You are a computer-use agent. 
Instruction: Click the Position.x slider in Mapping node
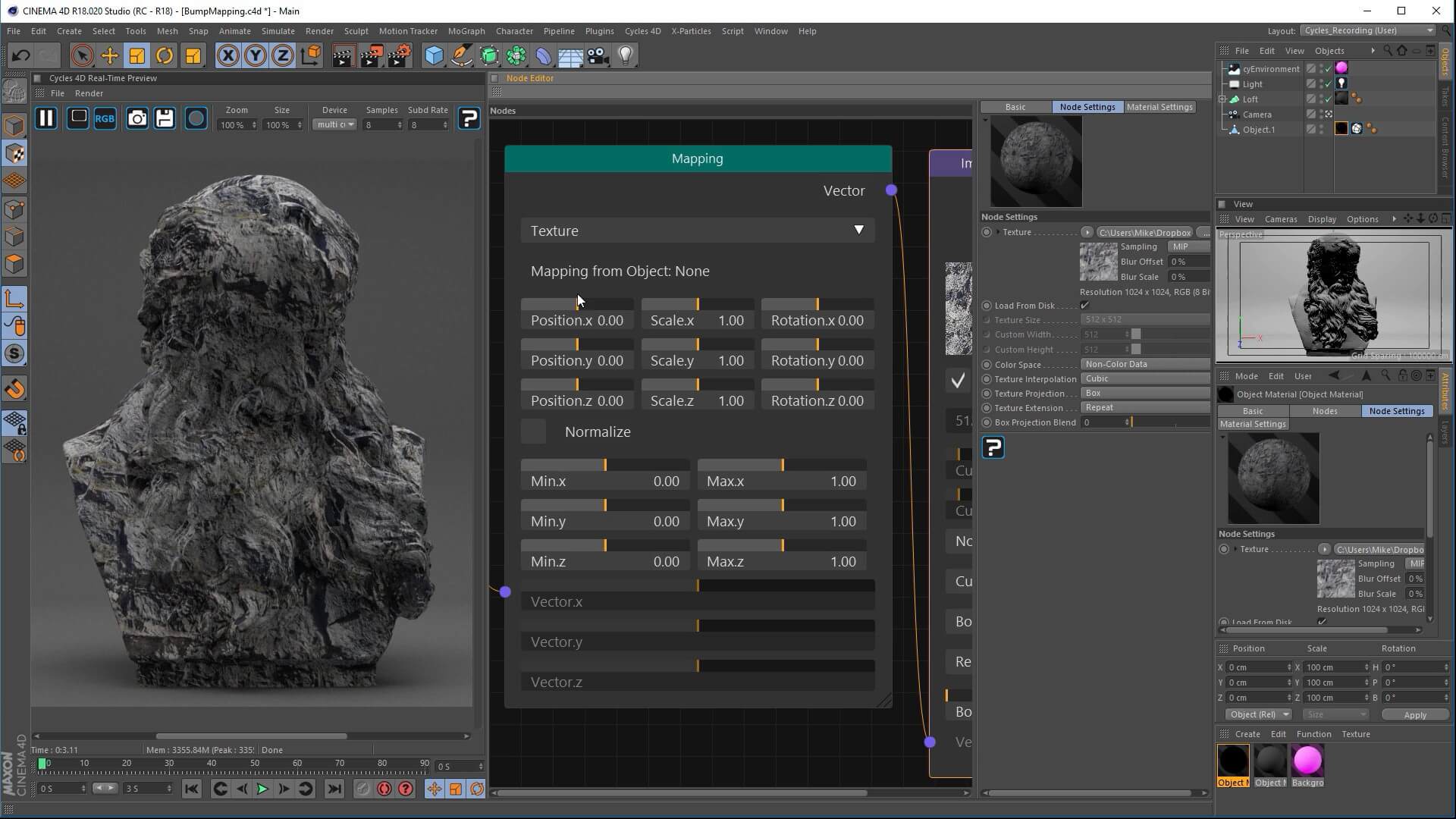click(577, 304)
